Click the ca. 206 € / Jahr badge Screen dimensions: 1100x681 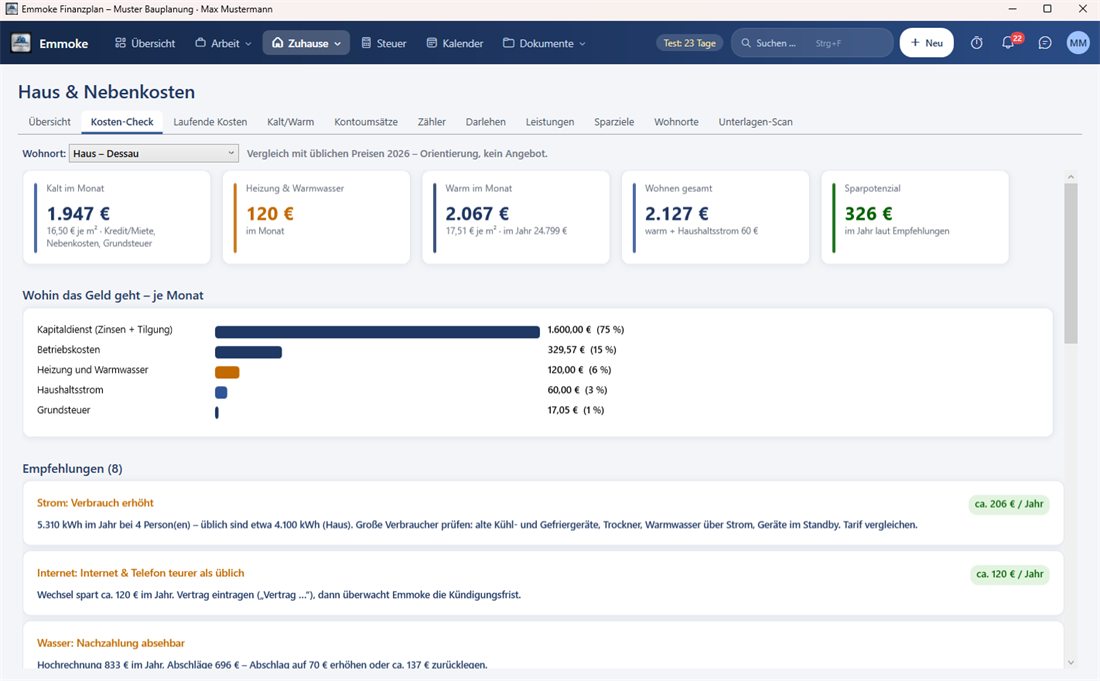1009,504
